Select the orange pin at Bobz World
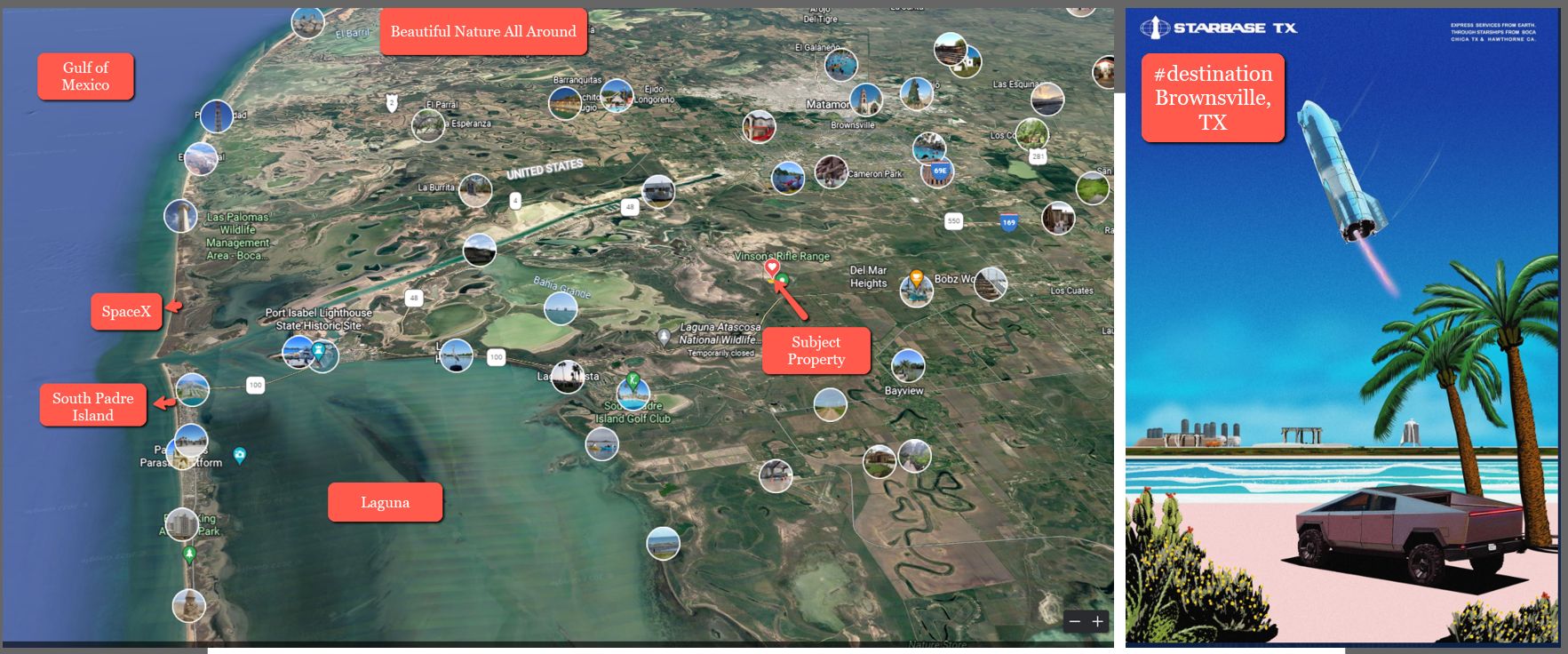Viewport: 1568px width, 654px height. [x=916, y=278]
